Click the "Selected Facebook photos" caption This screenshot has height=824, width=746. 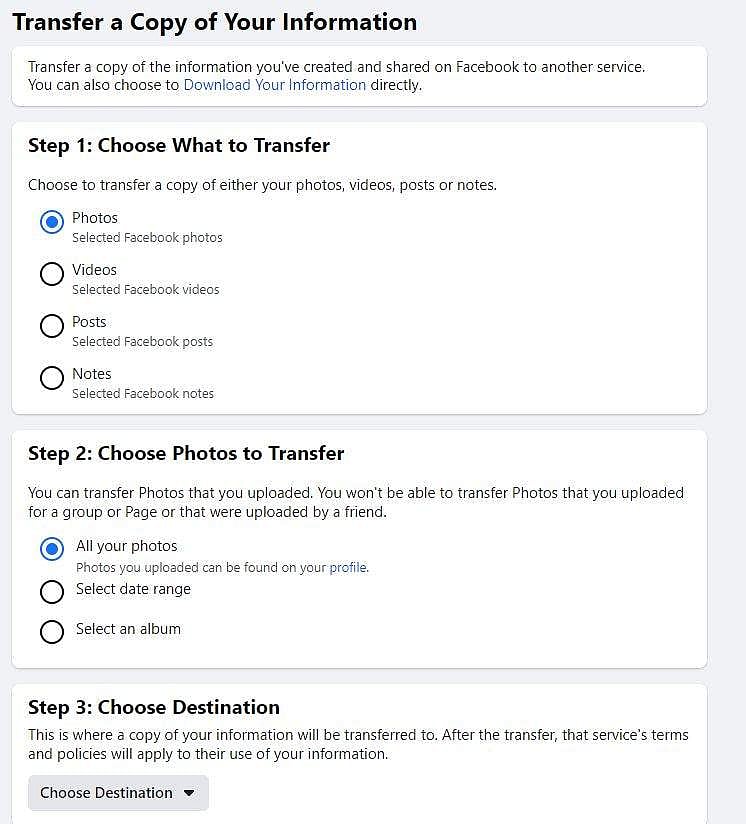147,238
